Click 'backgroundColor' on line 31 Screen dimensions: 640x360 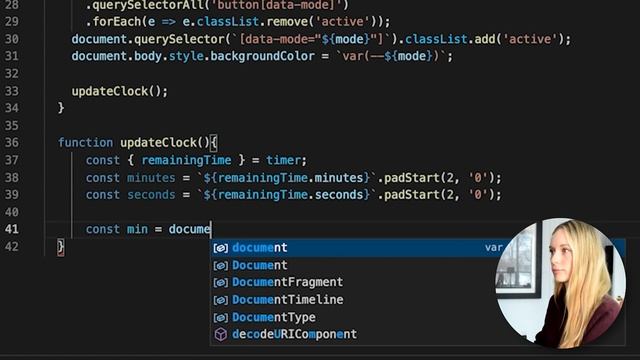[x=262, y=56]
